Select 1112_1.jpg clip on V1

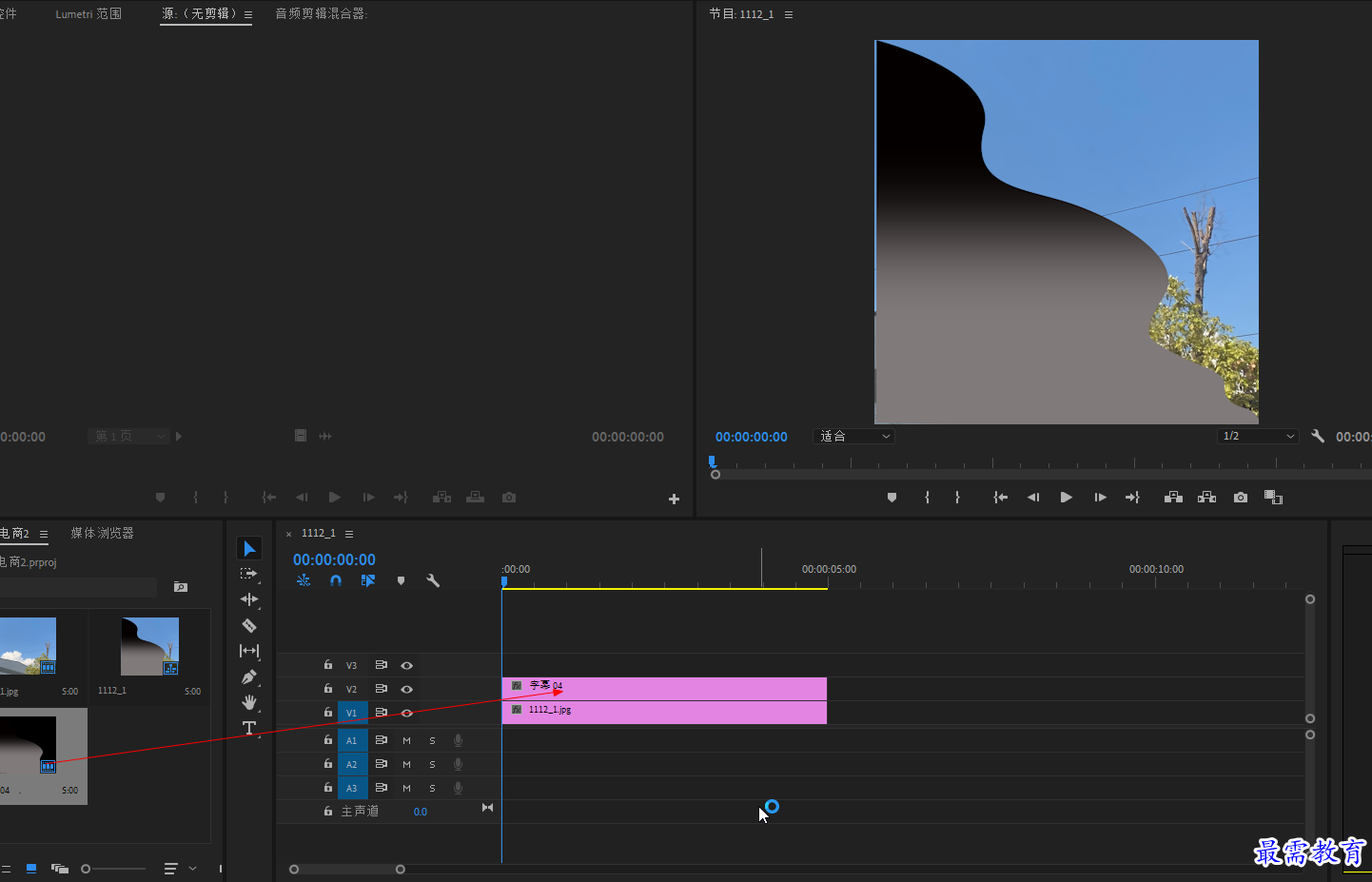[664, 713]
